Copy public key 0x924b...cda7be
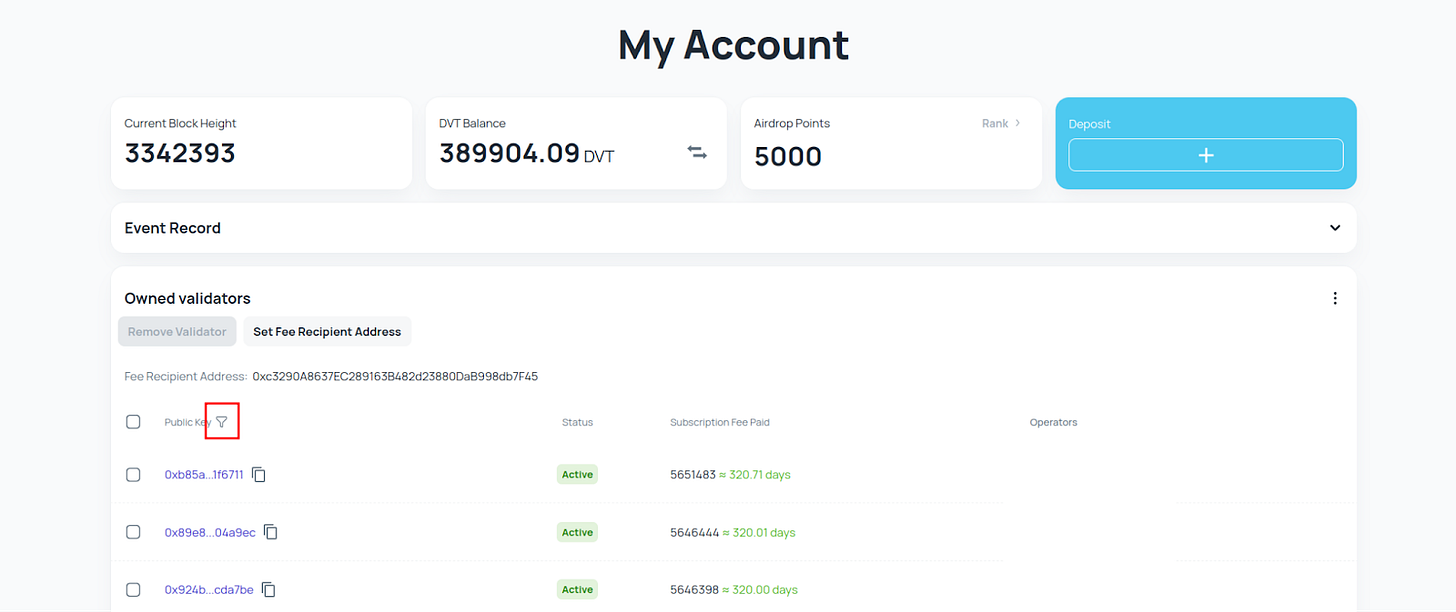 [268, 589]
